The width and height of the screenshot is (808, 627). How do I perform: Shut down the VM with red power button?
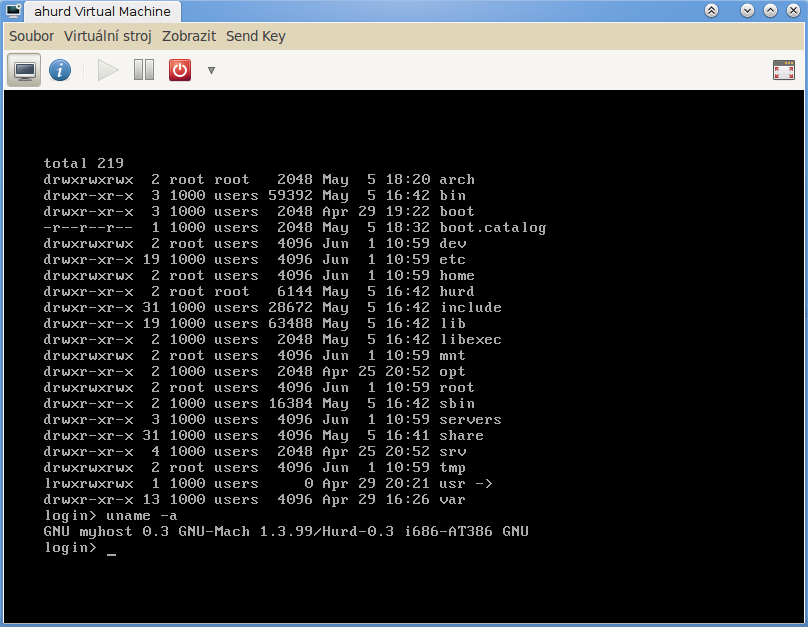point(180,70)
